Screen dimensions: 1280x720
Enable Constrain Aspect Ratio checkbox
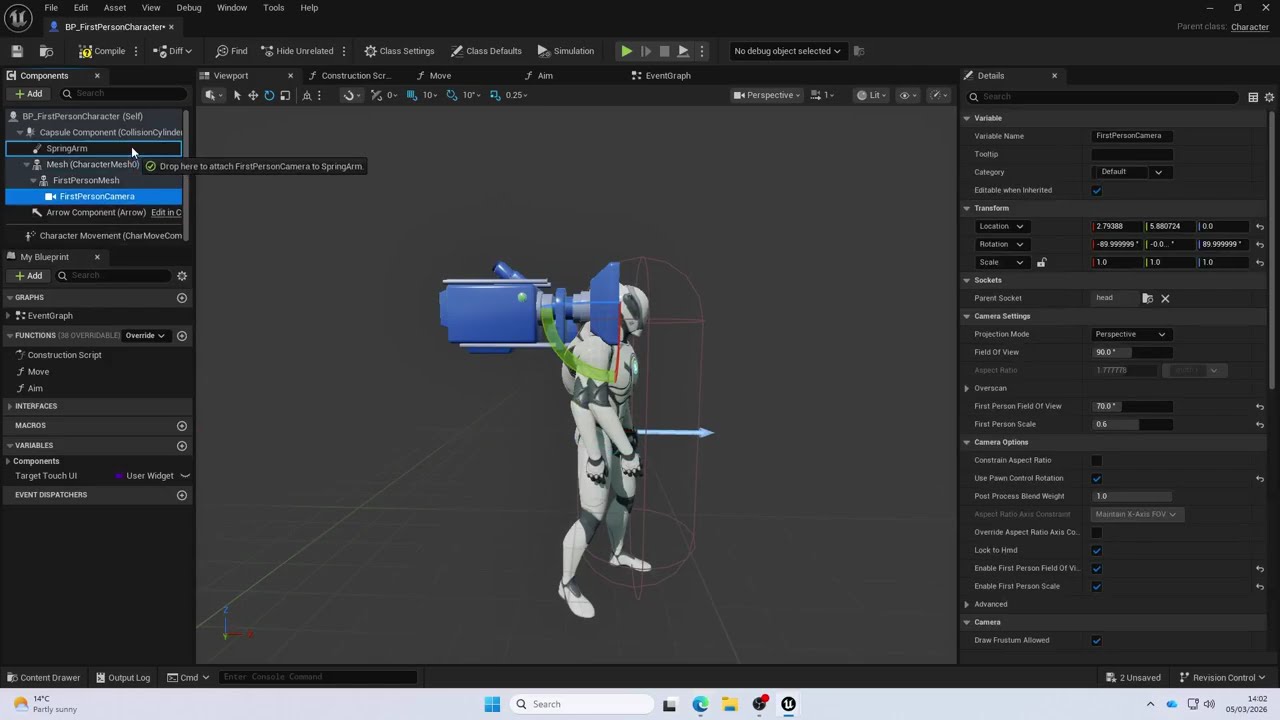tap(1097, 460)
